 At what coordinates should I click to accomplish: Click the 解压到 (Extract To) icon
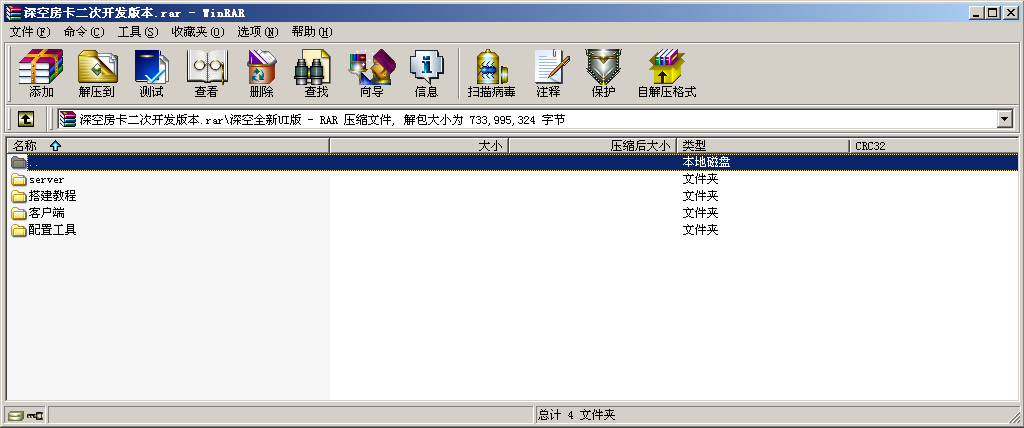click(97, 73)
